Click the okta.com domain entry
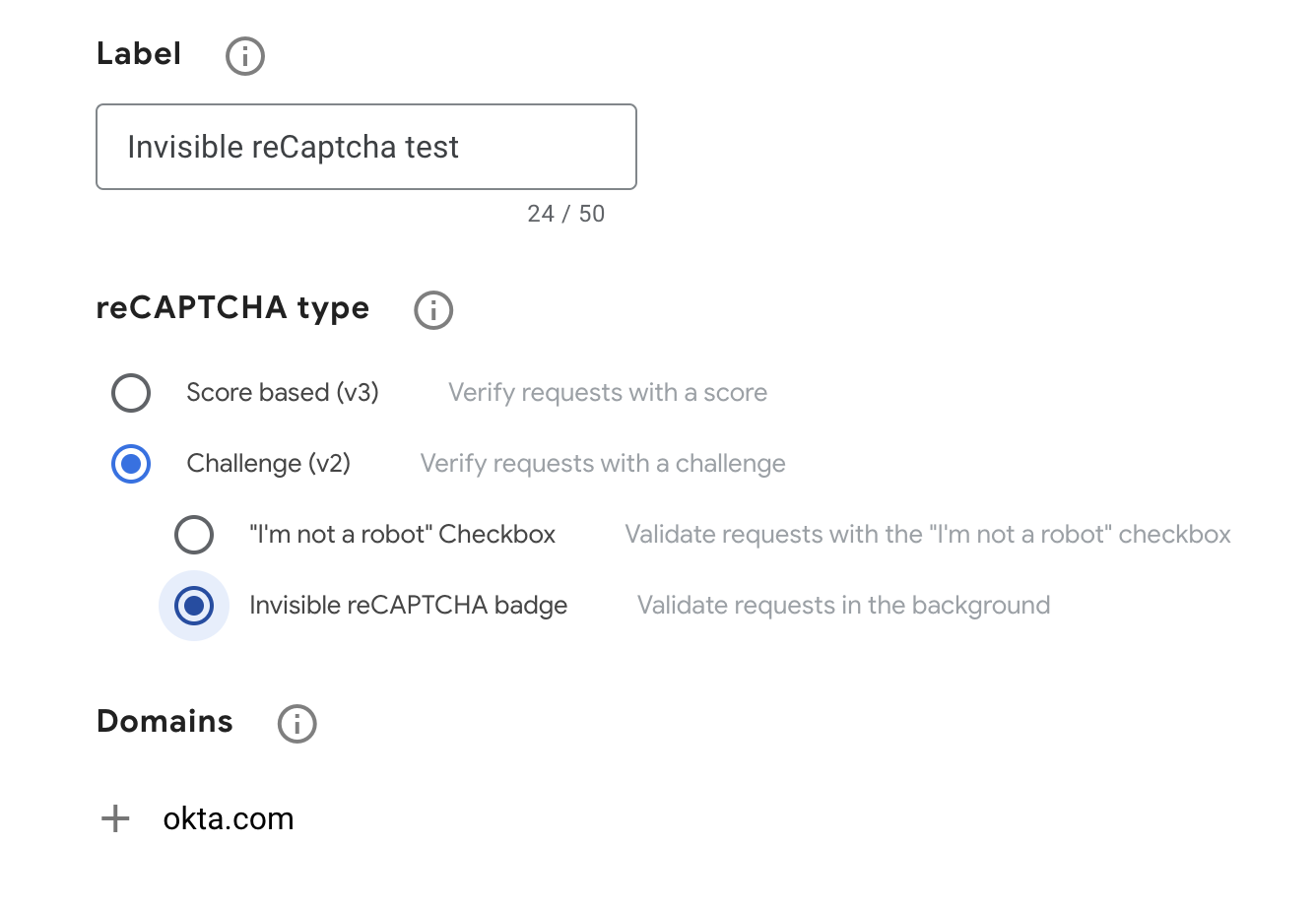The height and width of the screenshot is (910, 1316). (x=229, y=818)
